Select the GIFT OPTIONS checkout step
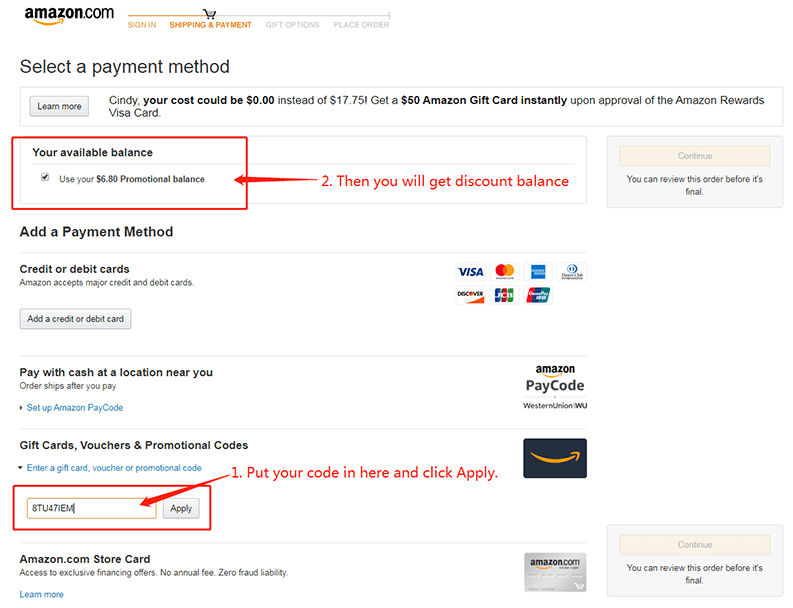This screenshot has width=793, height=608. (292, 25)
